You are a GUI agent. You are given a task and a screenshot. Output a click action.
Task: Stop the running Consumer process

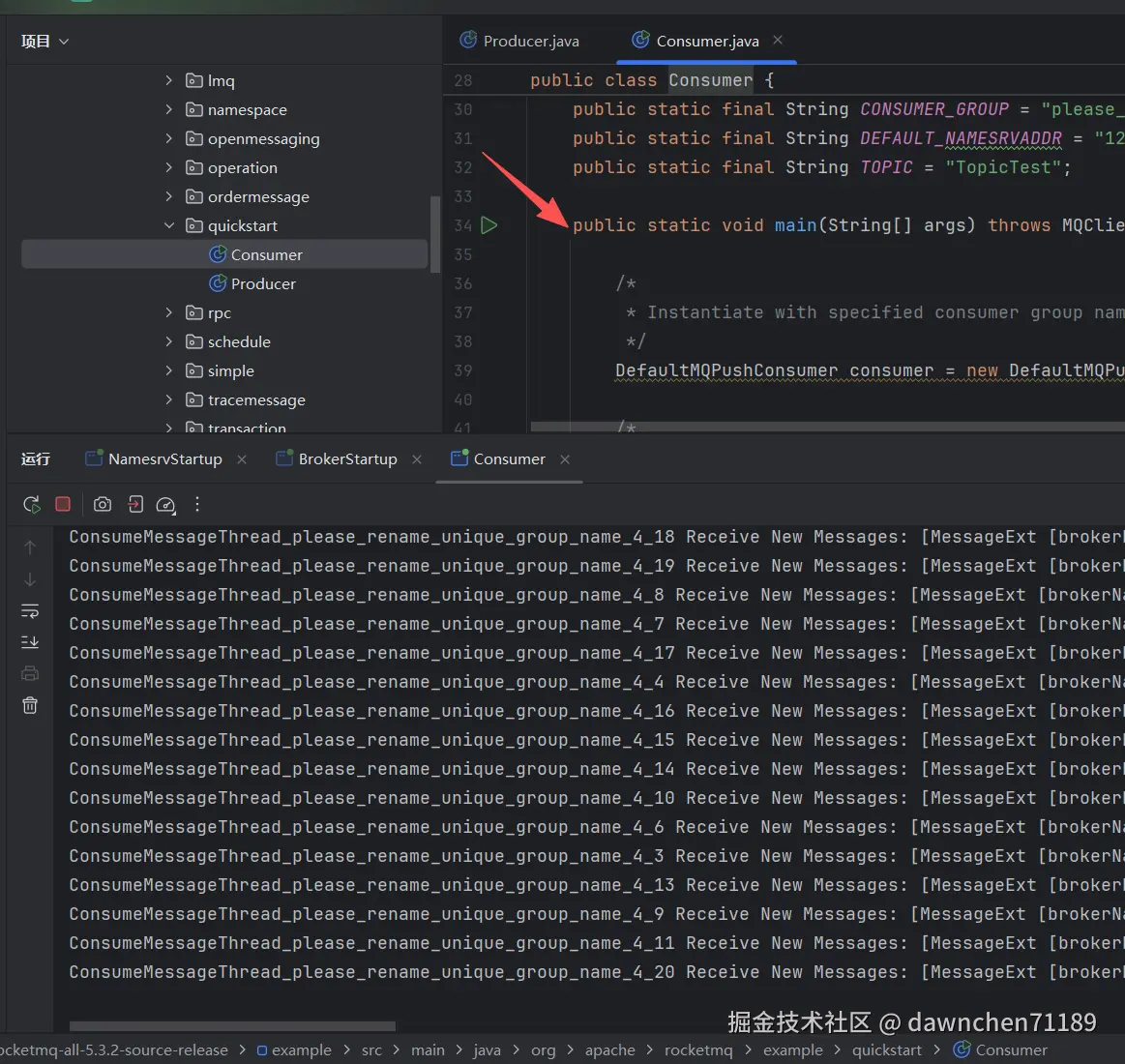(63, 504)
